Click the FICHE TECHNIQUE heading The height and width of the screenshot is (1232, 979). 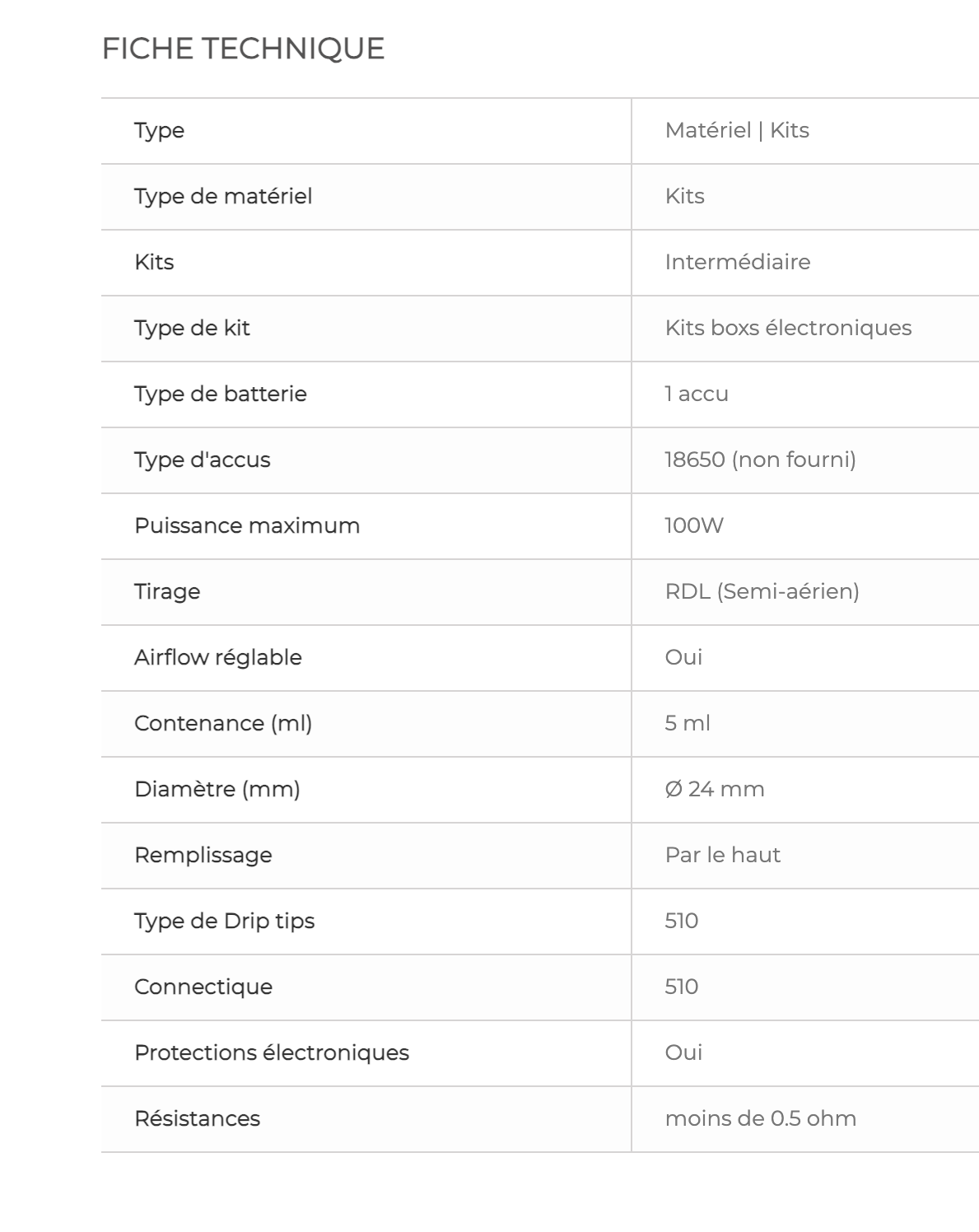243,49
